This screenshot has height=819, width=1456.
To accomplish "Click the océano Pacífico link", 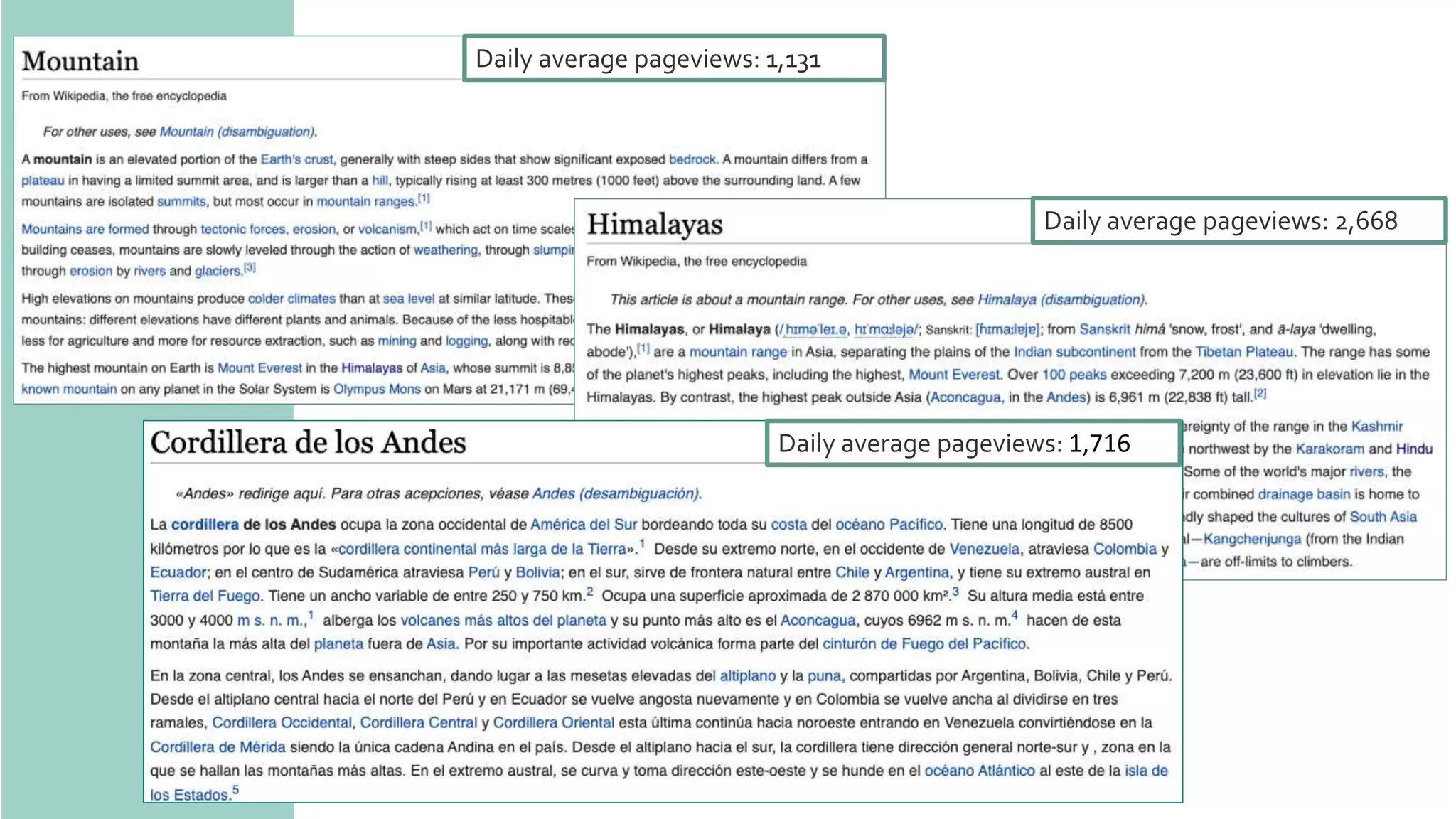I will coord(889,525).
